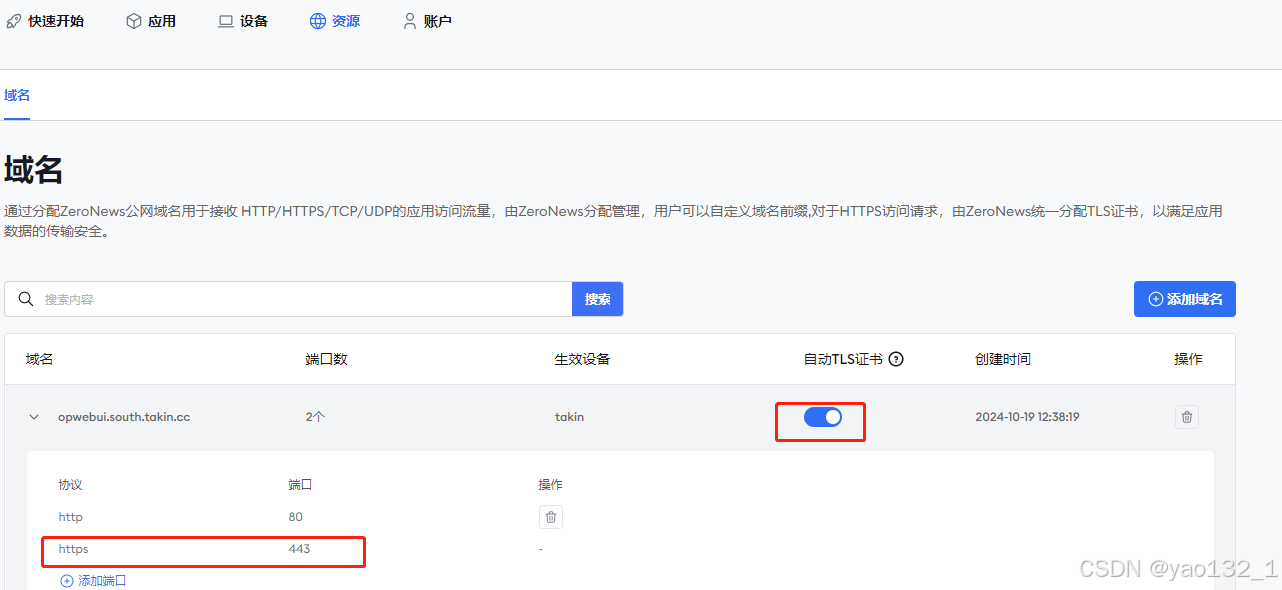Collapse the opwebui.south.takin.cc row chevron
The height and width of the screenshot is (590, 1282).
tap(34, 417)
